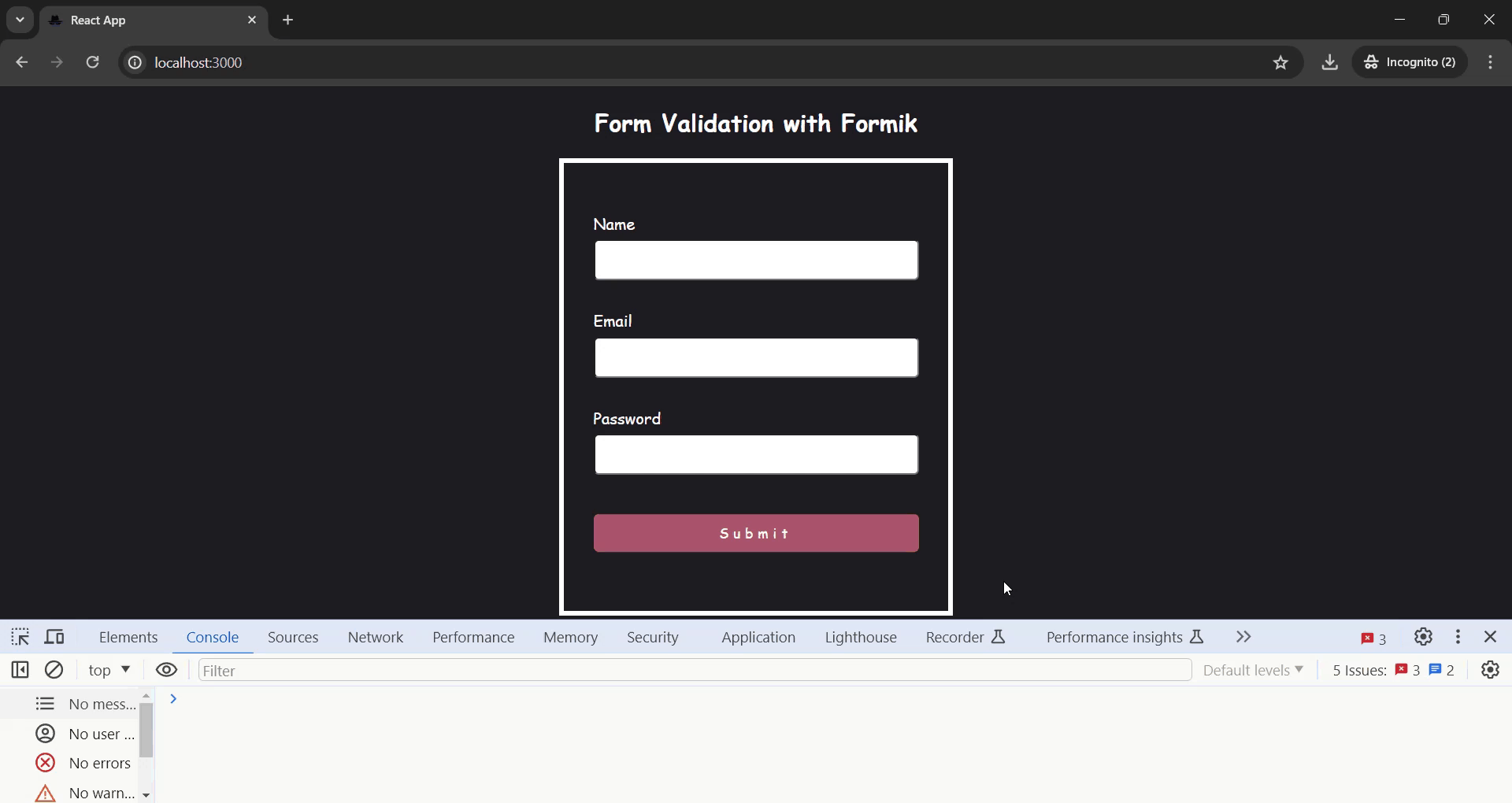Open the Lighthouse tab
The height and width of the screenshot is (803, 1512).
(861, 638)
